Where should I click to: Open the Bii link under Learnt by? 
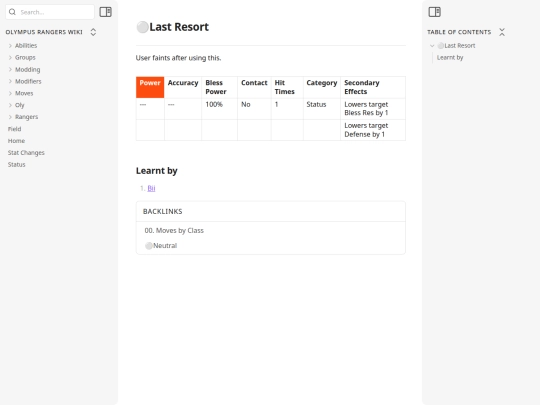point(151,188)
